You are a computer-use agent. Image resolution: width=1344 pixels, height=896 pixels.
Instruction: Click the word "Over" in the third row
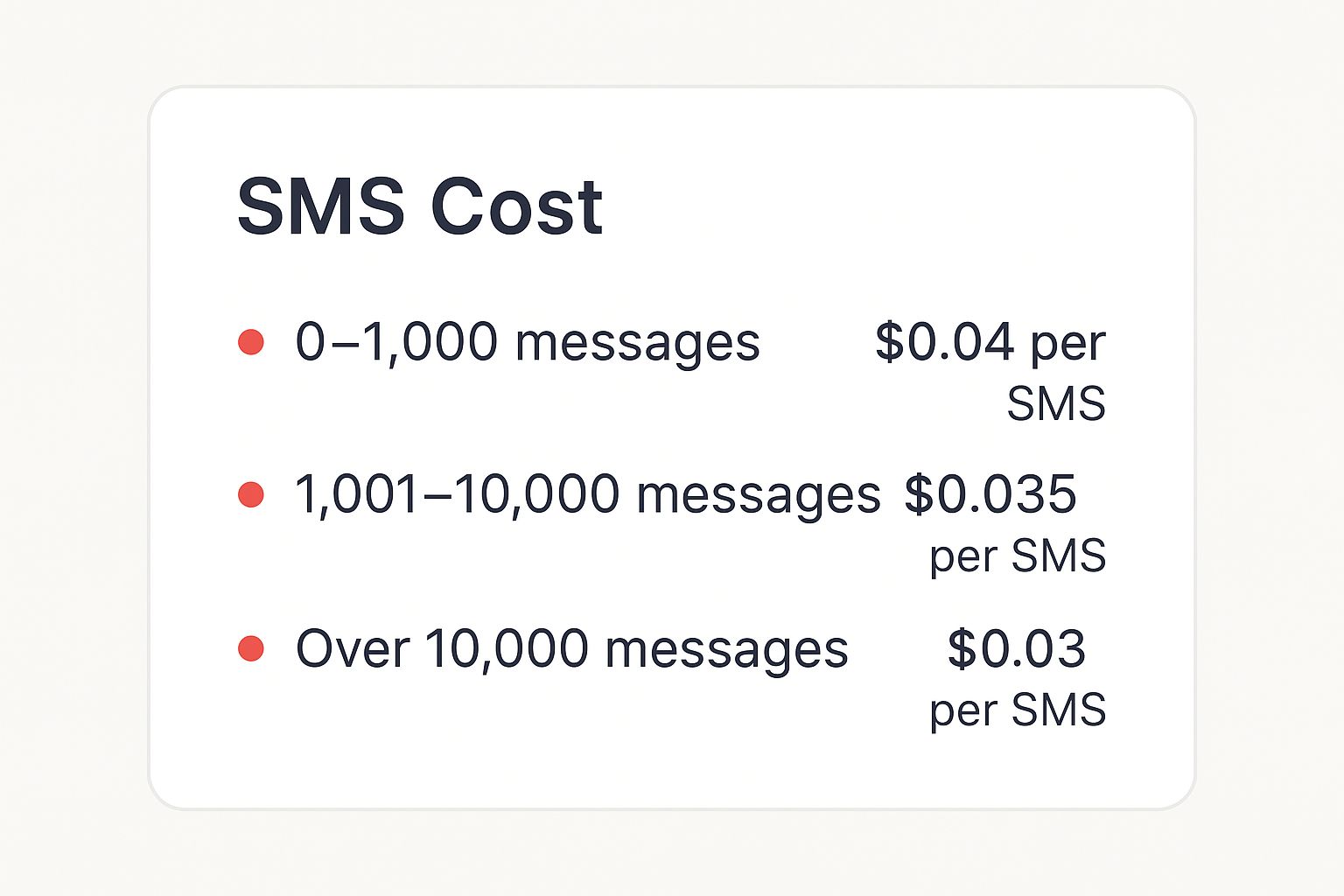(352, 648)
